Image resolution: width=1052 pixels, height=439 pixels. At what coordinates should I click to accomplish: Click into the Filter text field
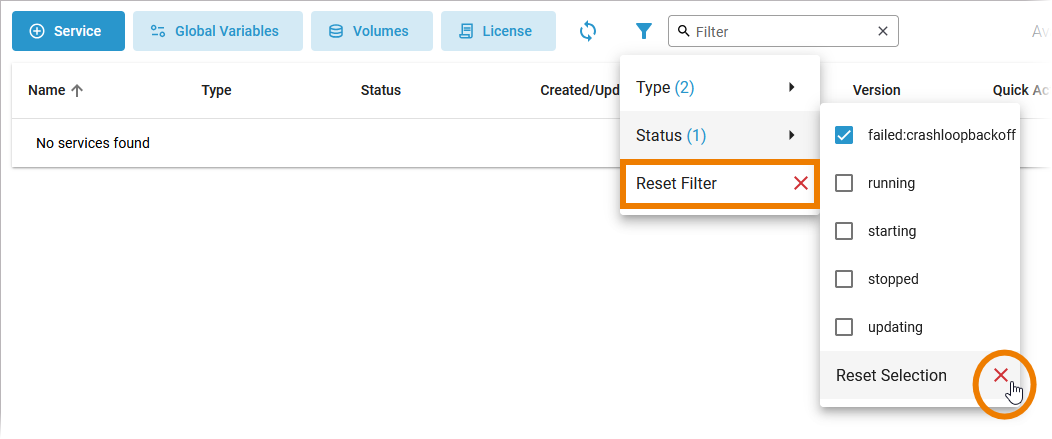(780, 31)
